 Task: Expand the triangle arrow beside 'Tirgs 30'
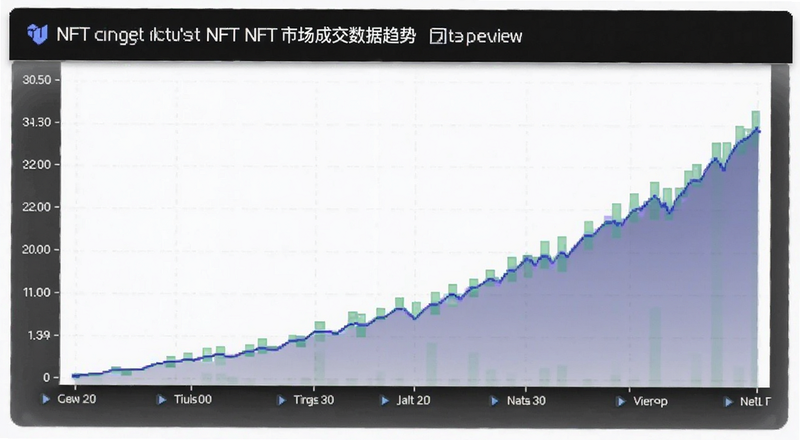(x=282, y=400)
